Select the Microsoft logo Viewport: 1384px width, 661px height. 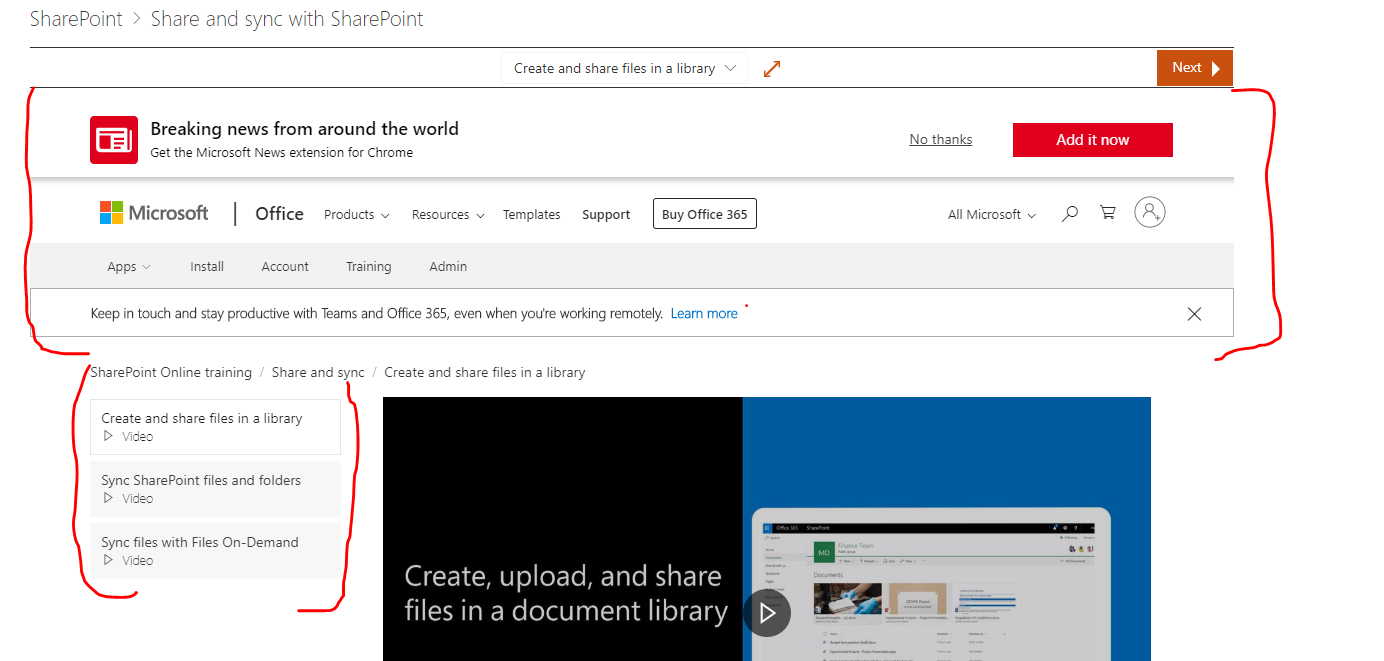point(153,212)
